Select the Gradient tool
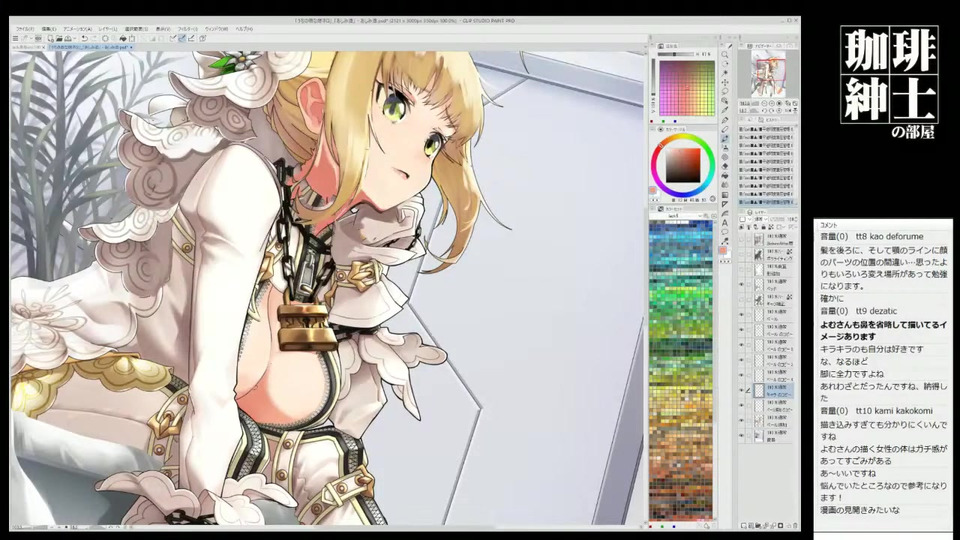The height and width of the screenshot is (540, 960). click(x=725, y=195)
